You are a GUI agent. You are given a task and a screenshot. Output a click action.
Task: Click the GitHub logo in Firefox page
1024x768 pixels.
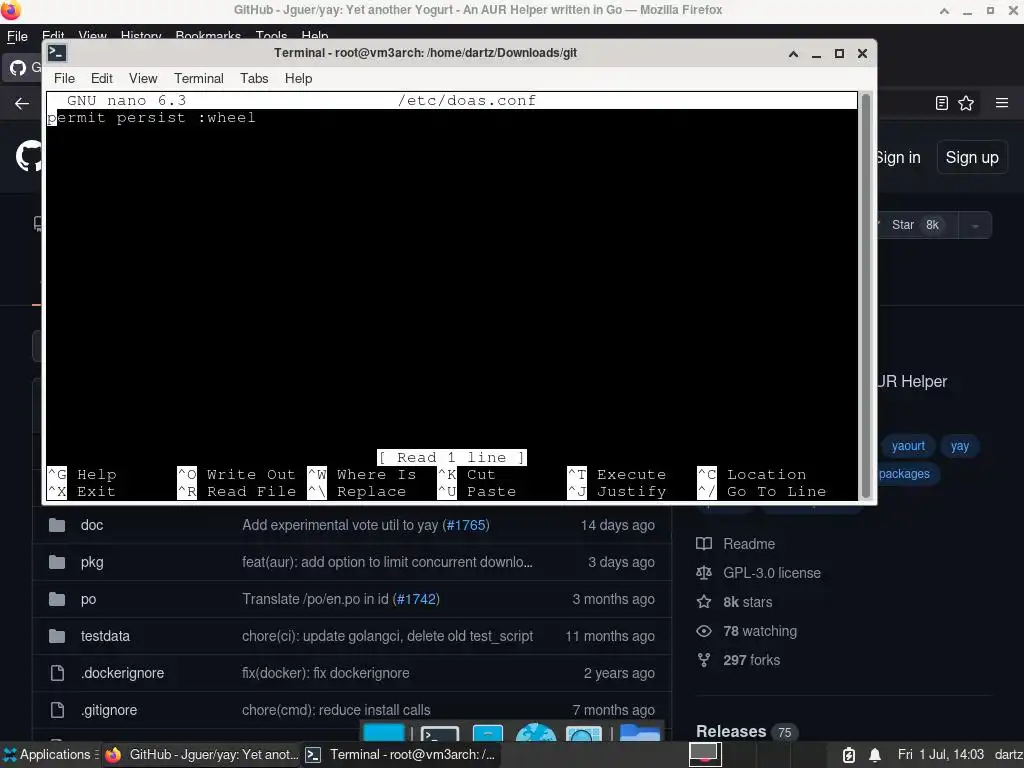[29, 157]
